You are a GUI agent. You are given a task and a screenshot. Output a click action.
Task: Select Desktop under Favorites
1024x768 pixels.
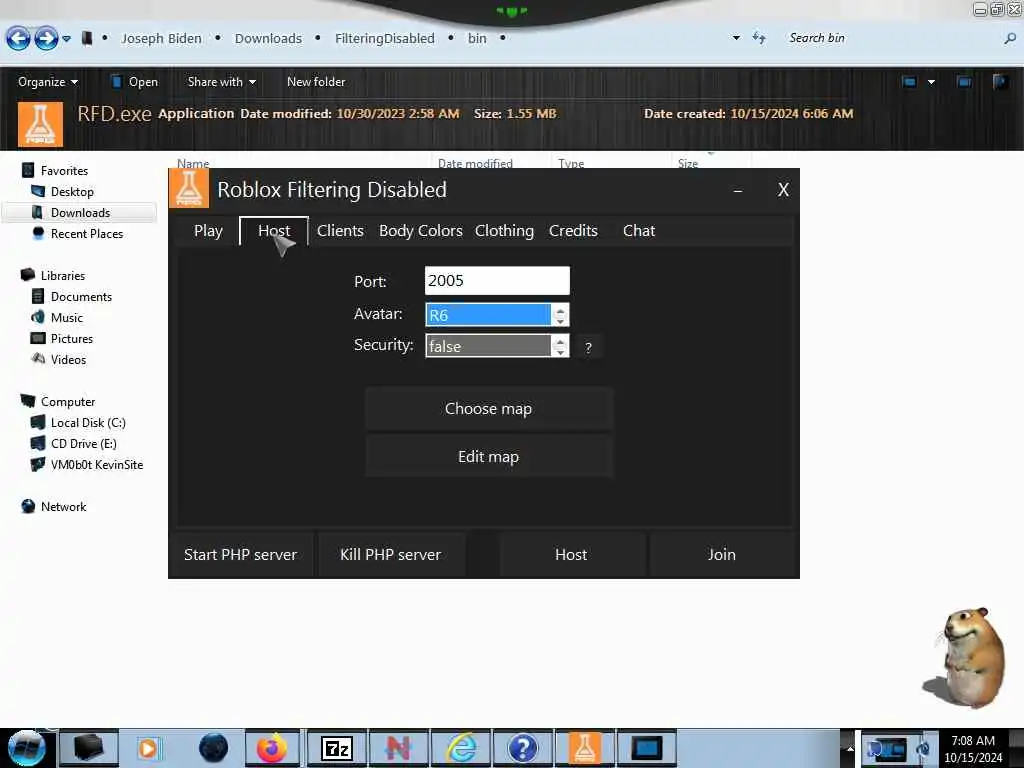pos(72,191)
